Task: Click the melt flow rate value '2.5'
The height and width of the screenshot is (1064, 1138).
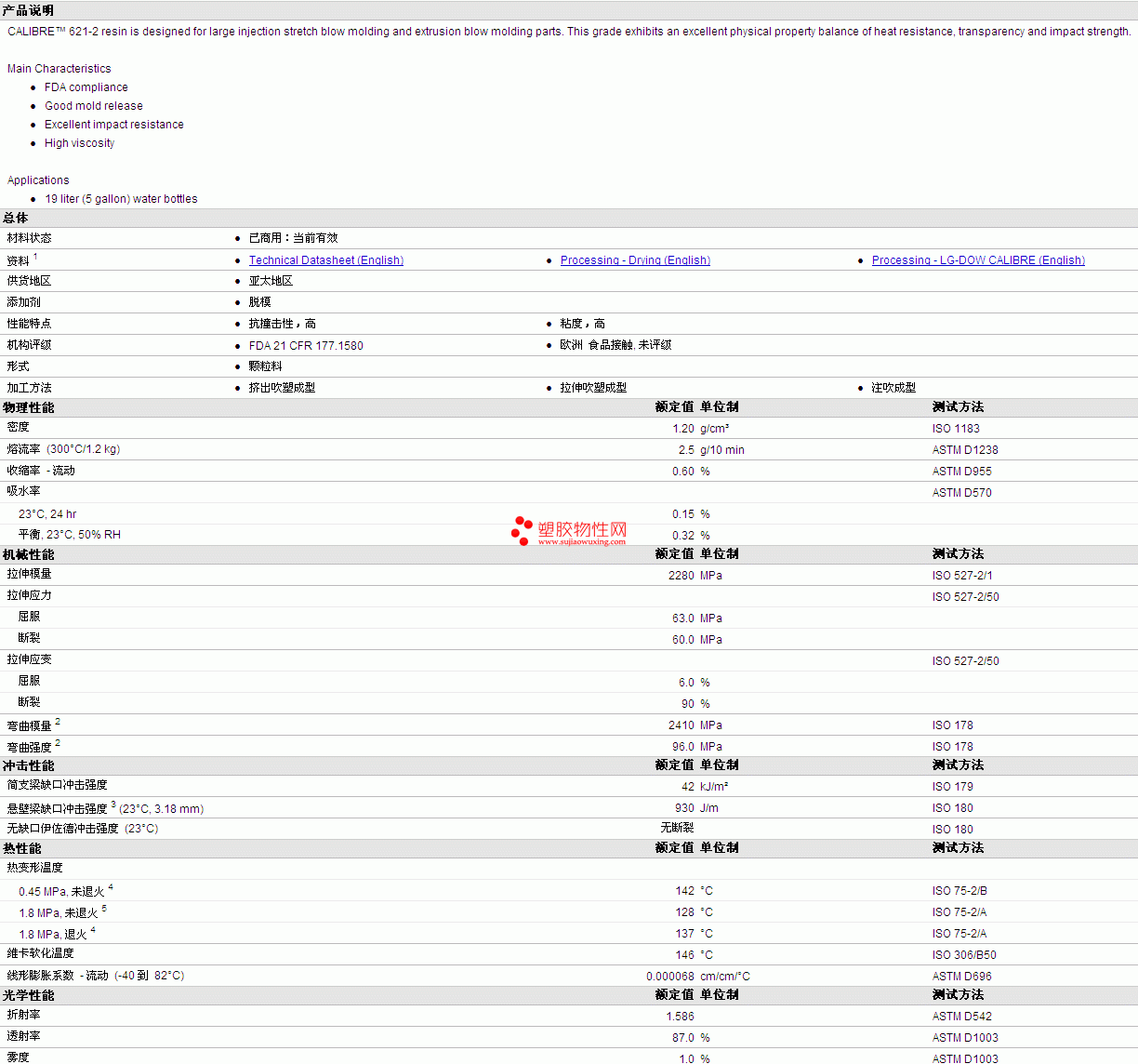Action: click(686, 450)
